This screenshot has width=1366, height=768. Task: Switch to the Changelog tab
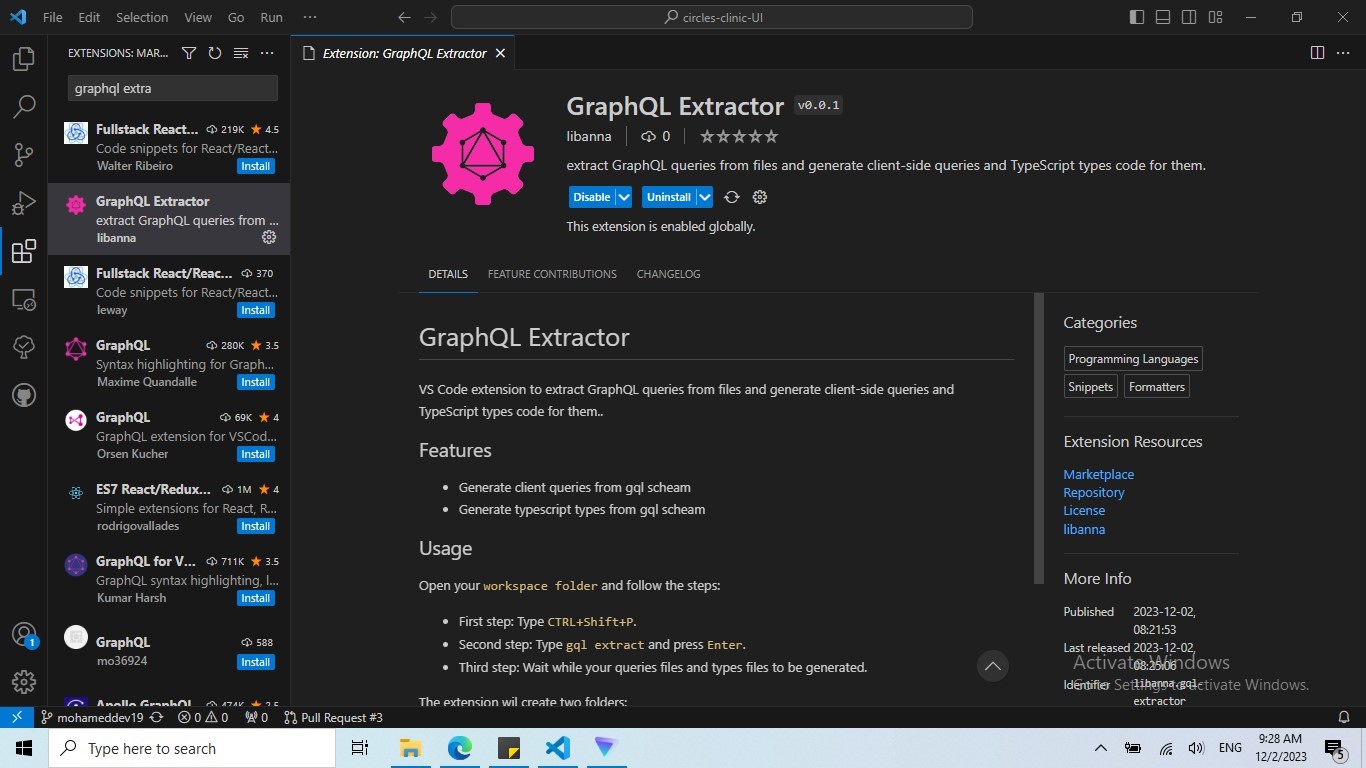click(x=668, y=274)
